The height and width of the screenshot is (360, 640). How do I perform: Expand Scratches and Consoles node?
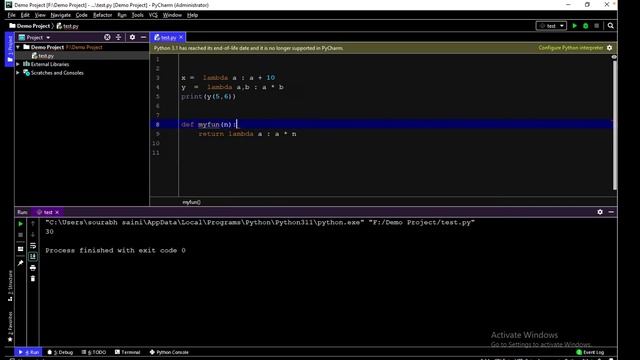18,73
